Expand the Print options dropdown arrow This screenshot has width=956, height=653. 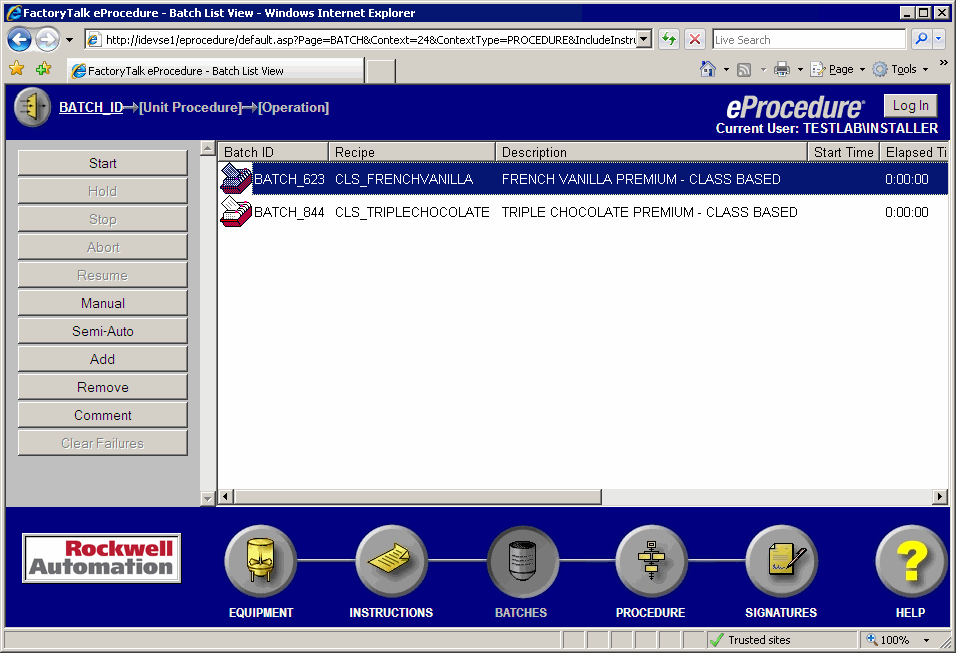click(801, 70)
